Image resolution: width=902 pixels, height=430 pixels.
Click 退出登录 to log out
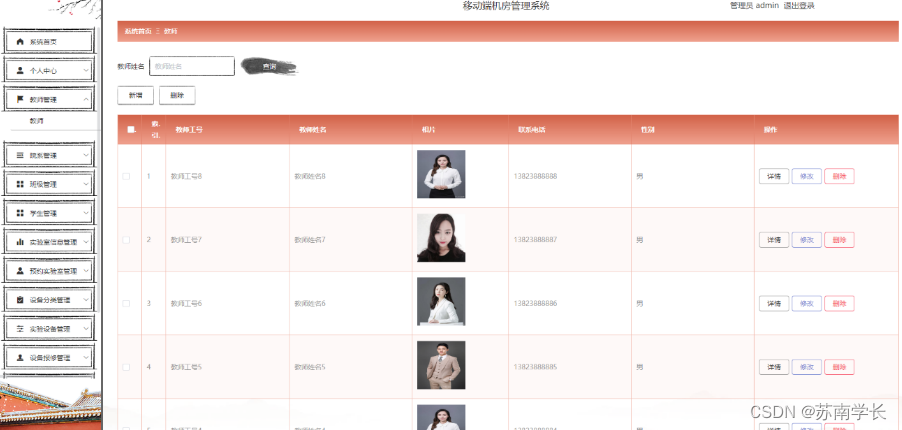point(799,6)
